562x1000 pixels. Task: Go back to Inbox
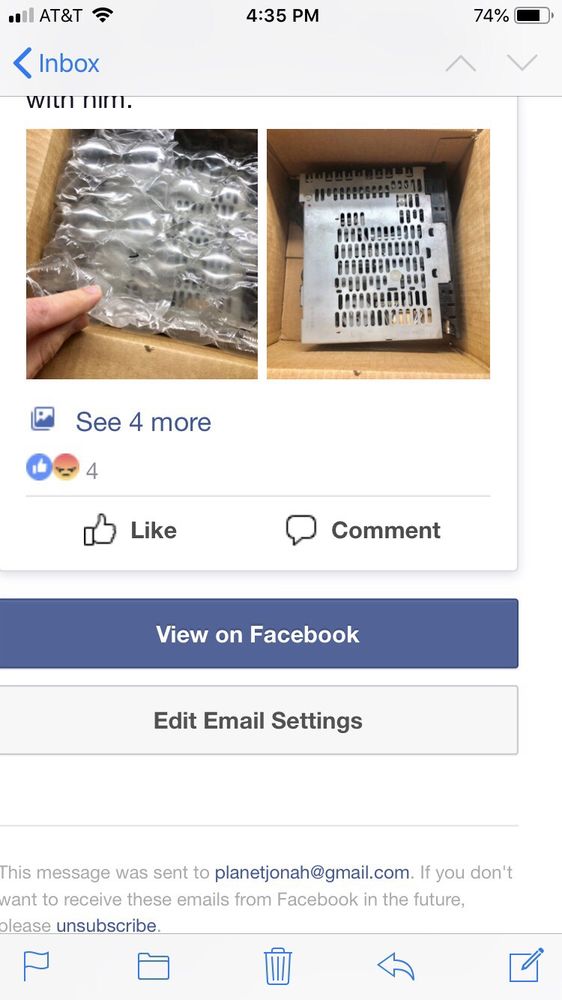pos(56,63)
